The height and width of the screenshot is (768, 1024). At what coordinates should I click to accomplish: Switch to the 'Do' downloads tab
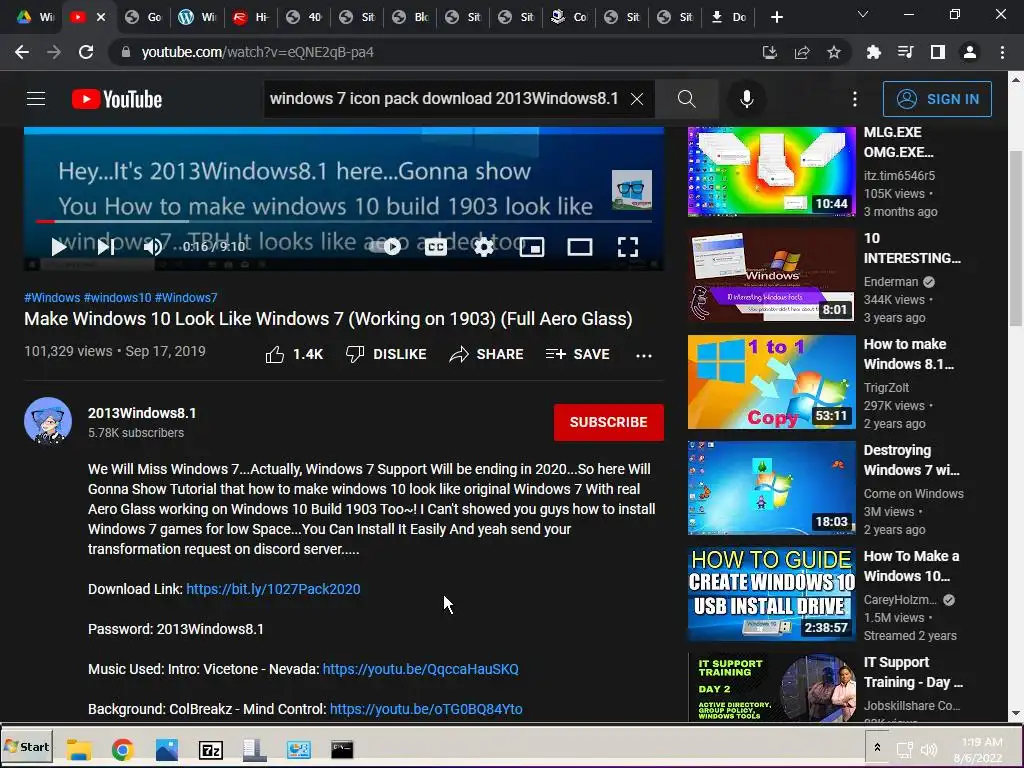pyautogui.click(x=729, y=17)
